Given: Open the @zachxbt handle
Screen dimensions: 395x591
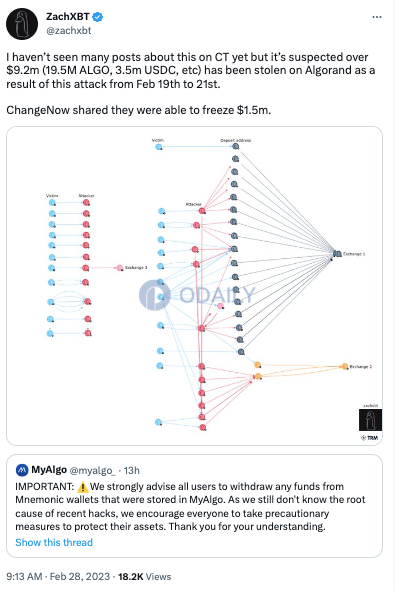Looking at the screenshot, I should [69, 31].
